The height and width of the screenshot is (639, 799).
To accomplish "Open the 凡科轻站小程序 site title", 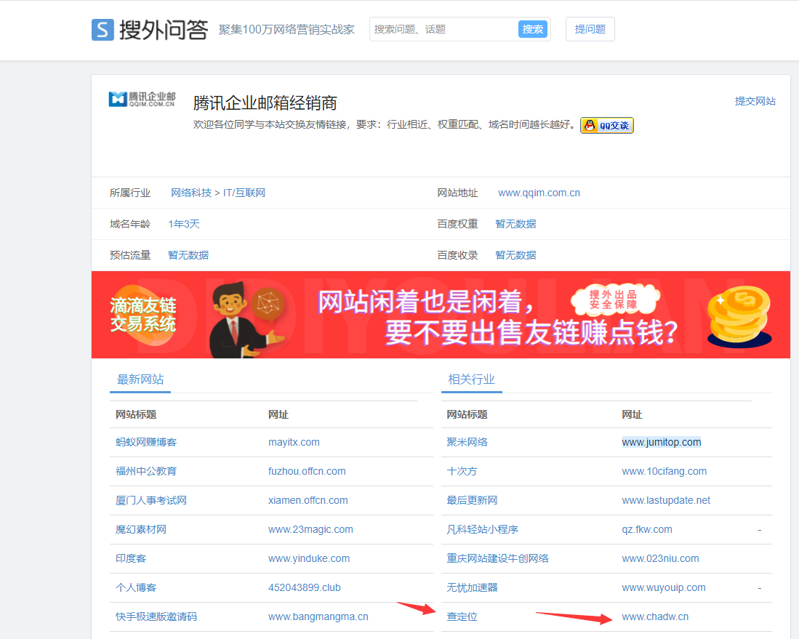I will [482, 529].
